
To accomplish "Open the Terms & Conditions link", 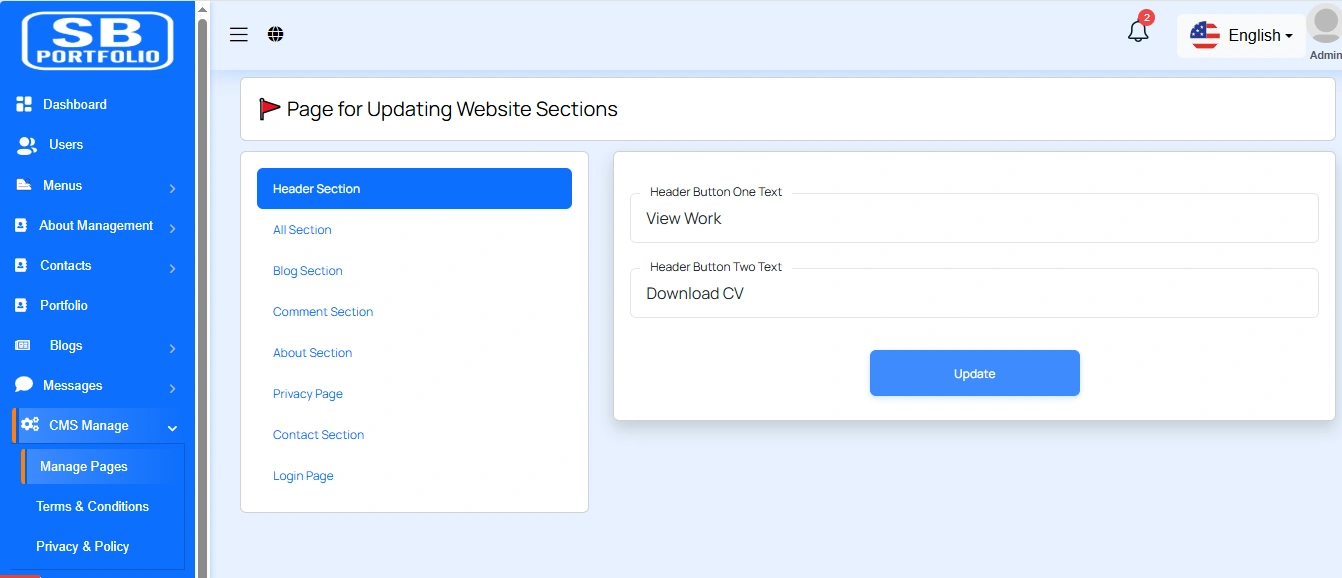I will (92, 507).
